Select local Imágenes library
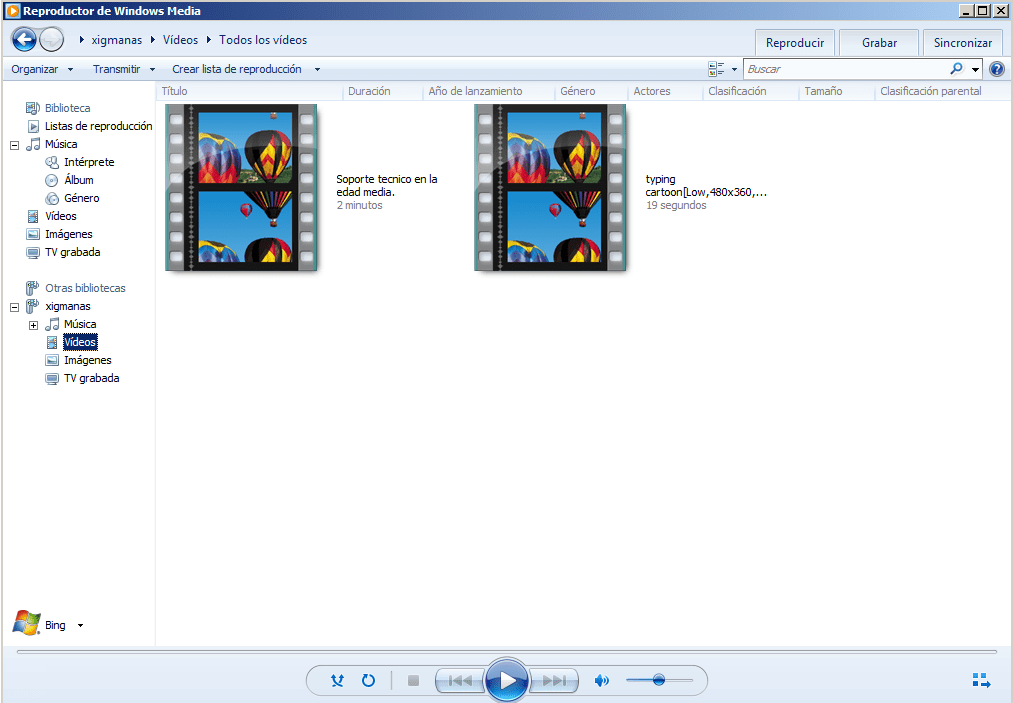 [x=68, y=235]
